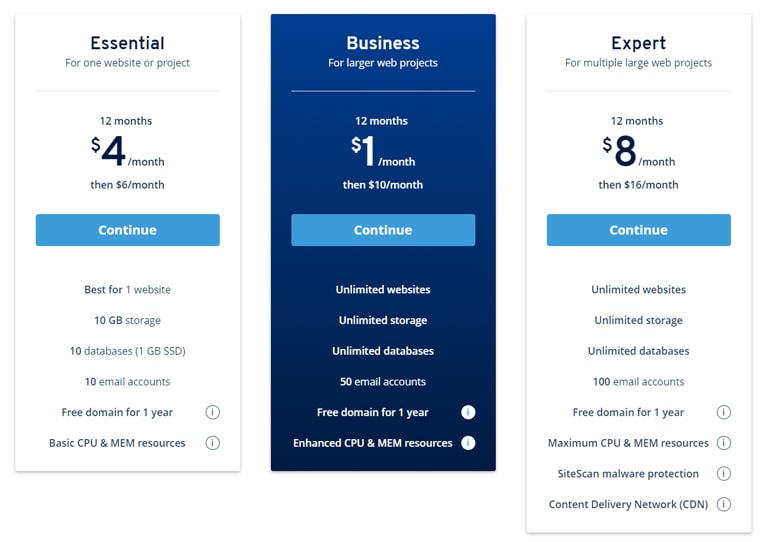Image resolution: width=768 pixels, height=542 pixels.
Task: Select the Business plan heading
Action: click(383, 43)
